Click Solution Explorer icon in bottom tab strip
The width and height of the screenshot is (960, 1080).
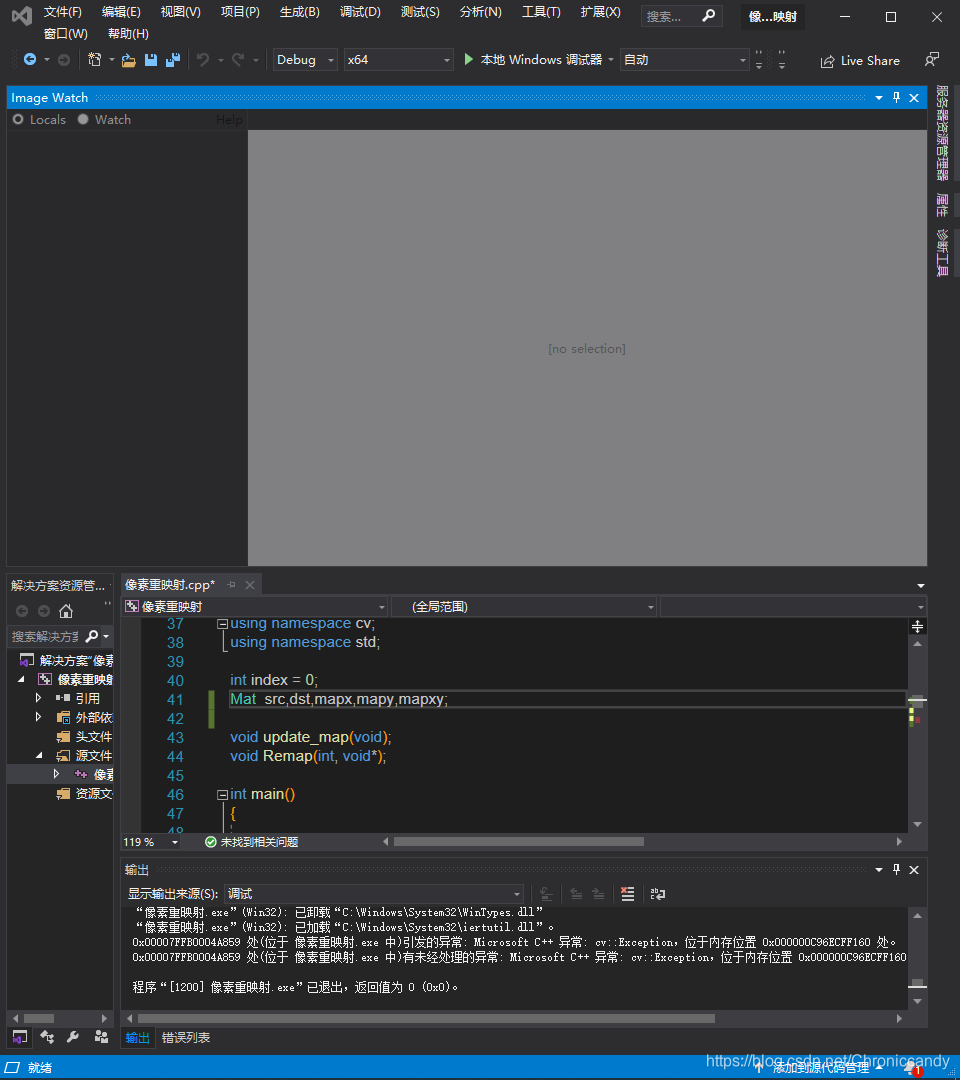(20, 1037)
